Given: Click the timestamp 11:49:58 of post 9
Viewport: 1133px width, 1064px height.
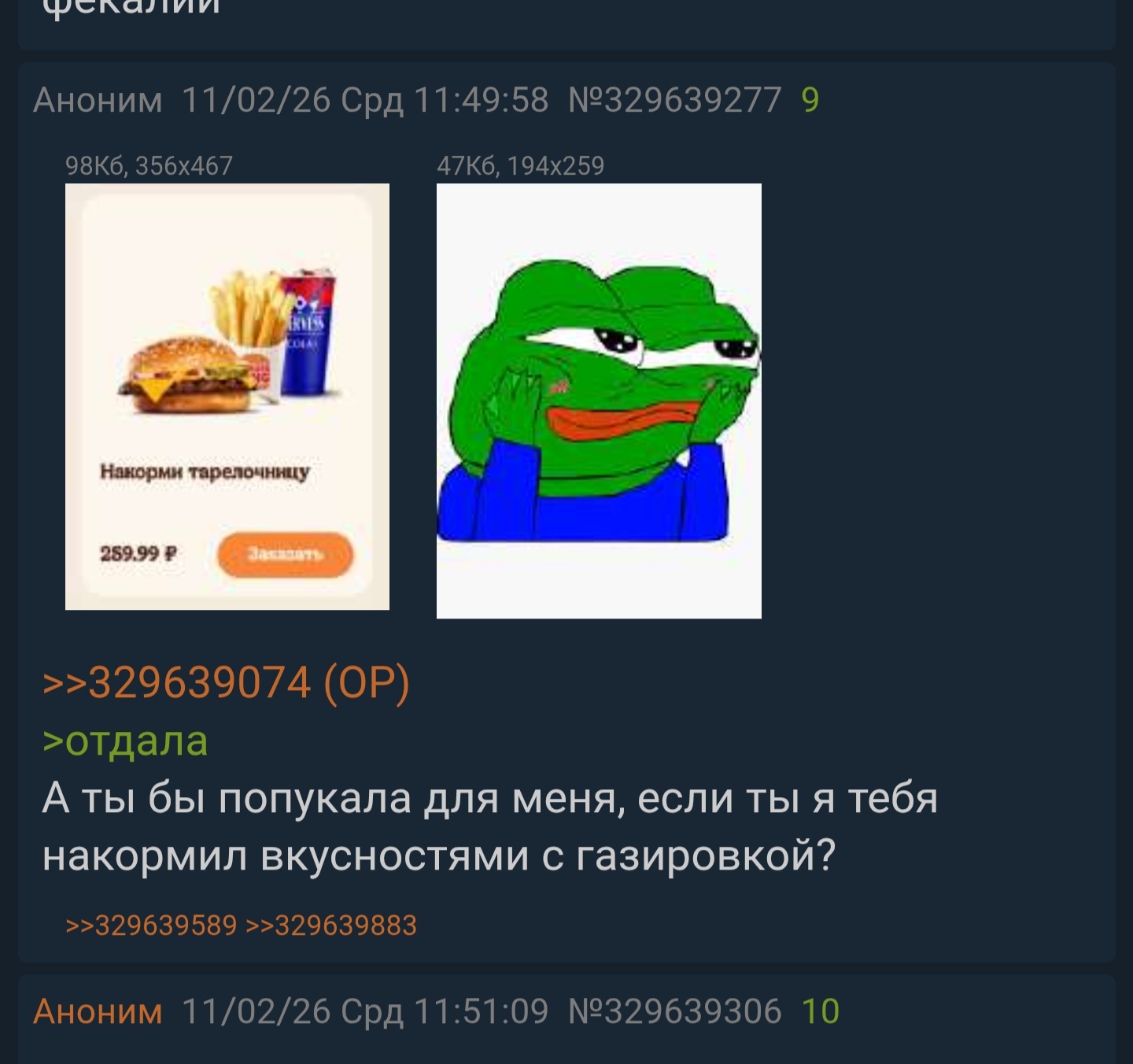Looking at the screenshot, I should click(x=481, y=101).
